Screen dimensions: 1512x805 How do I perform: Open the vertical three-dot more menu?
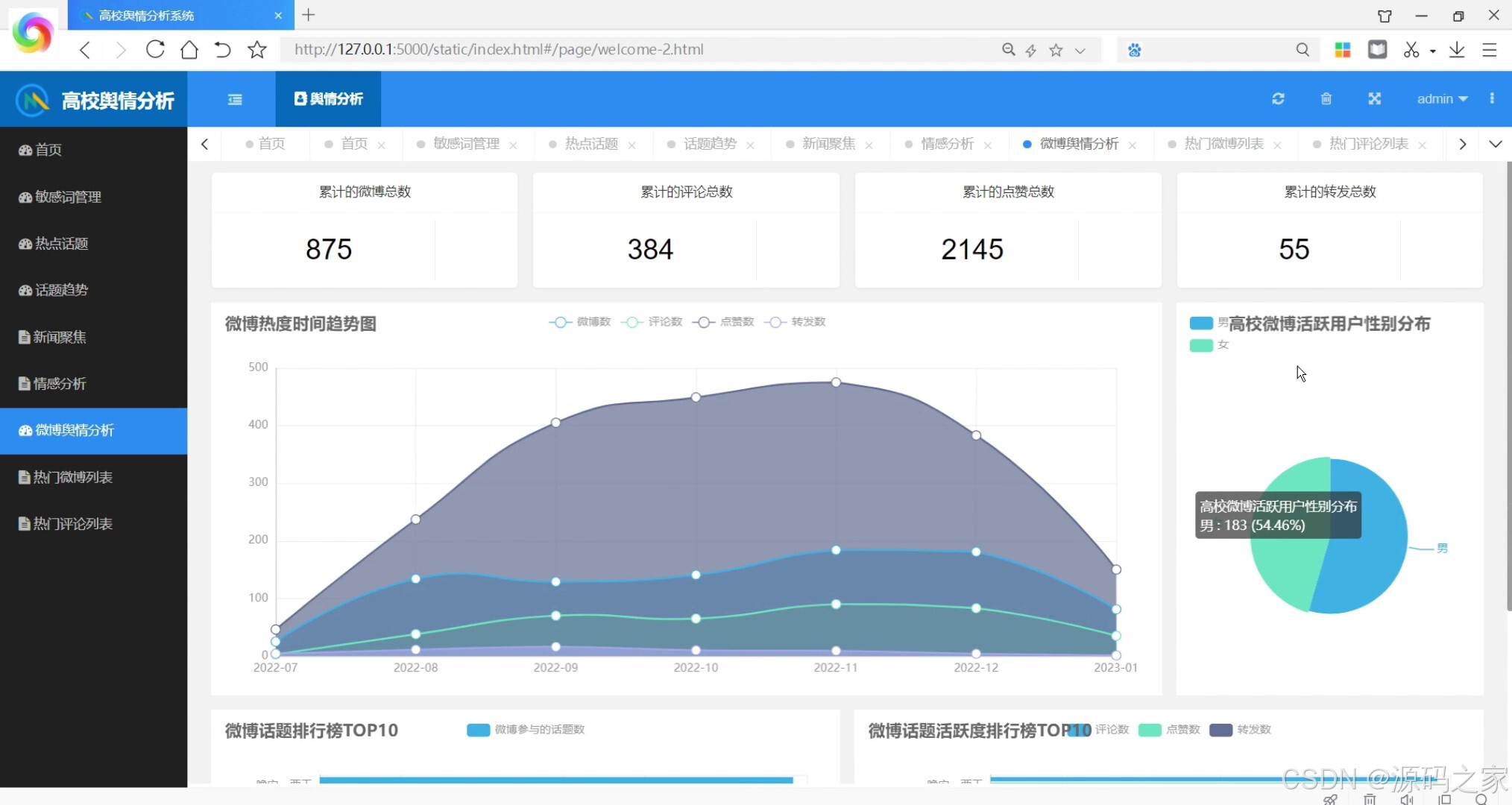click(x=1492, y=98)
